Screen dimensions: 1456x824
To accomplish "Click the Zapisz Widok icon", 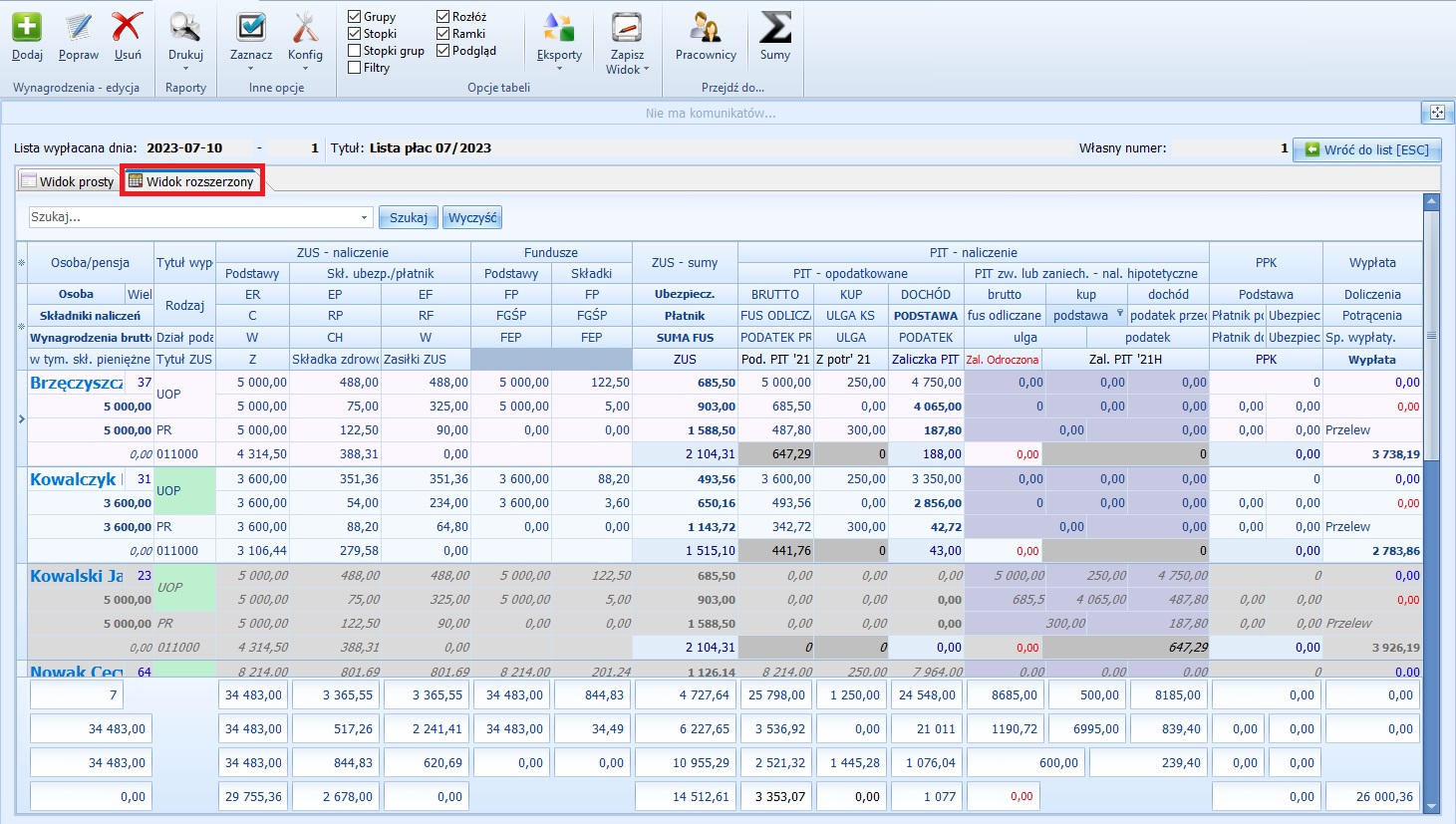I will (627, 28).
